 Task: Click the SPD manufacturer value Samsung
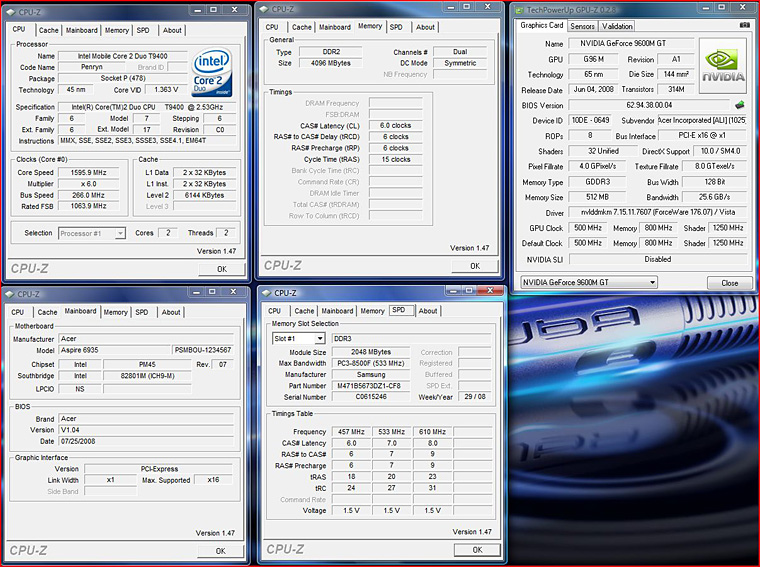pyautogui.click(x=371, y=375)
